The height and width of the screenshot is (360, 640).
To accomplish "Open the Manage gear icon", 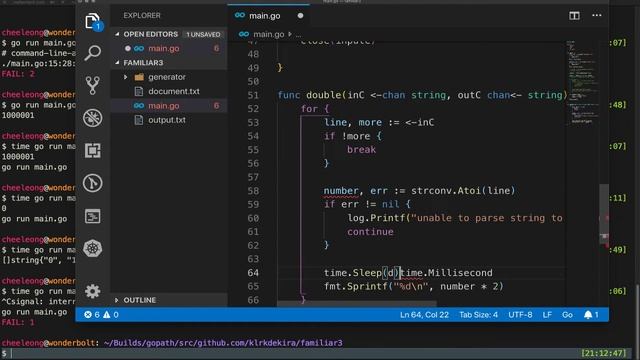I will click(93, 291).
